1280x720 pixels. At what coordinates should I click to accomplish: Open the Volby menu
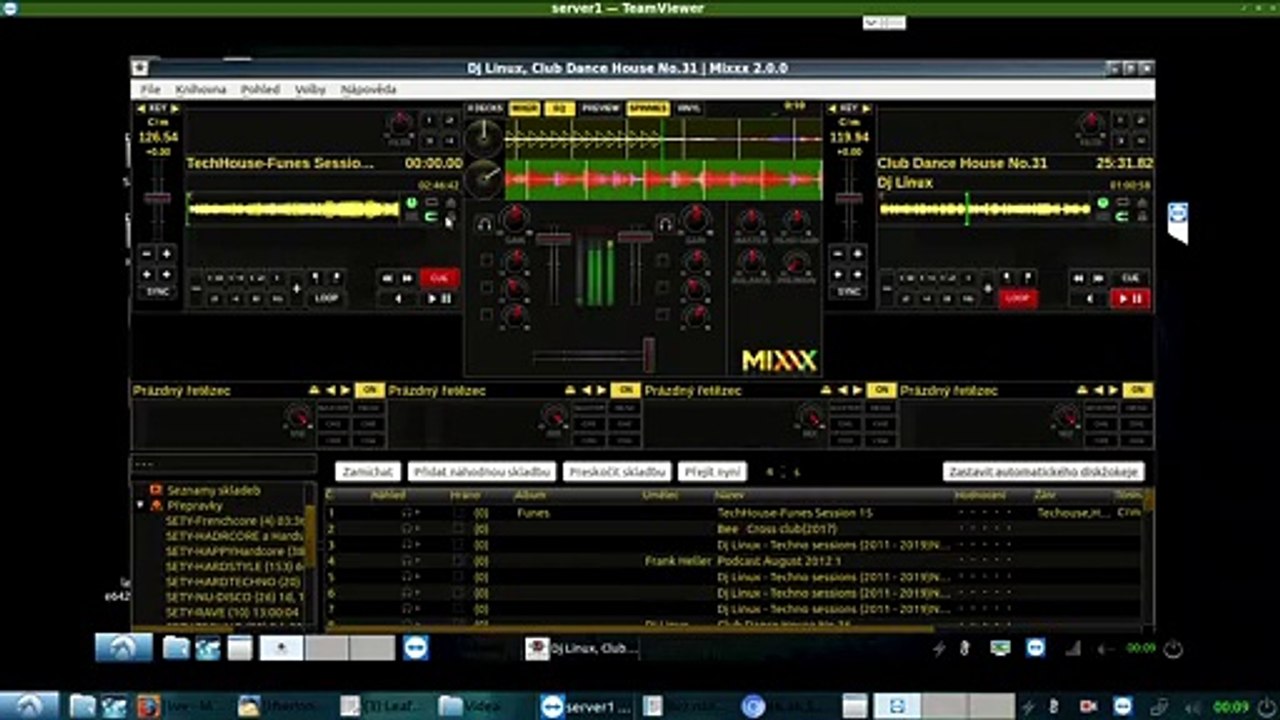(x=310, y=89)
